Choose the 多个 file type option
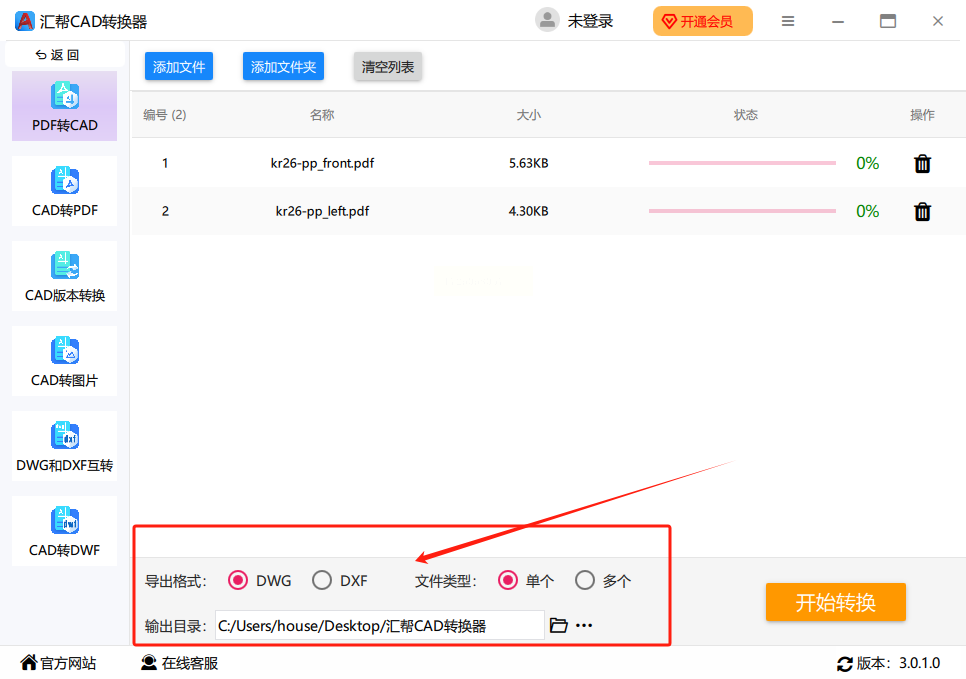This screenshot has width=966, height=679. [585, 580]
